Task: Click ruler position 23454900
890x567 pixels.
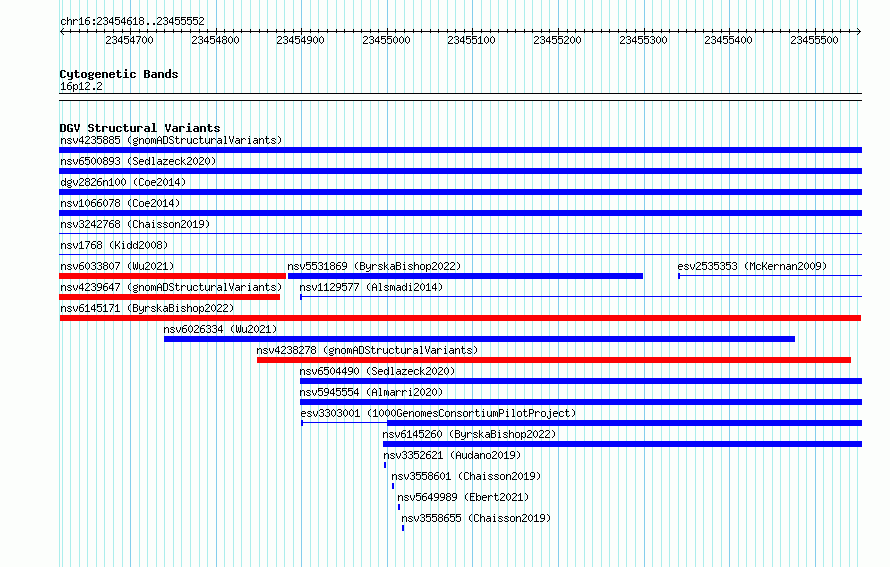Action: point(300,40)
